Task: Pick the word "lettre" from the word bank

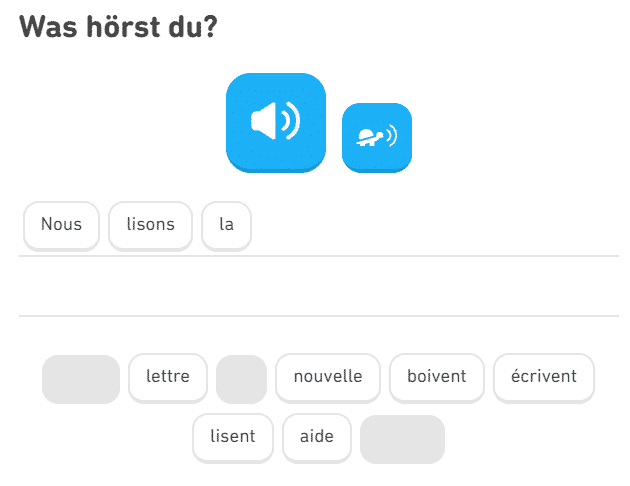Action: pos(168,377)
